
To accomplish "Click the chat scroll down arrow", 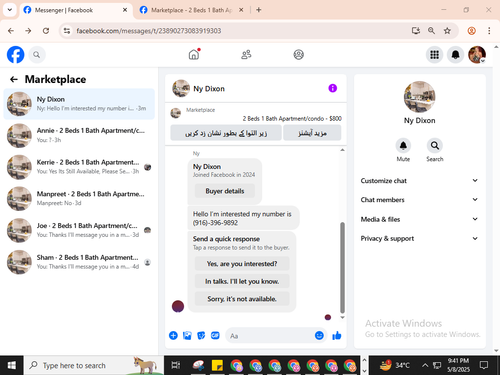I will [x=342, y=317].
